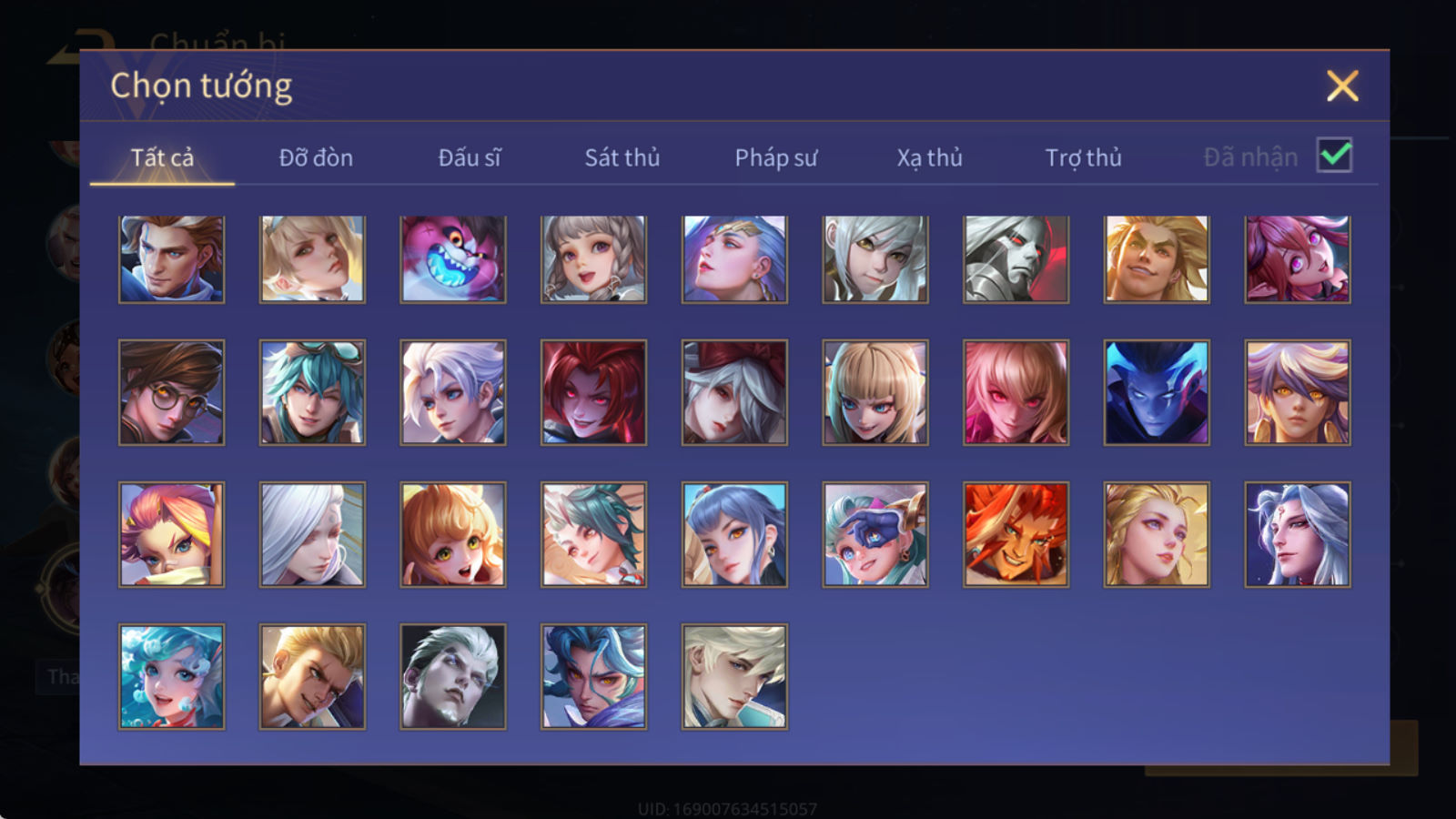The height and width of the screenshot is (819, 1456).
Task: Pick the hero wearing round glasses
Action: pyautogui.click(x=171, y=392)
